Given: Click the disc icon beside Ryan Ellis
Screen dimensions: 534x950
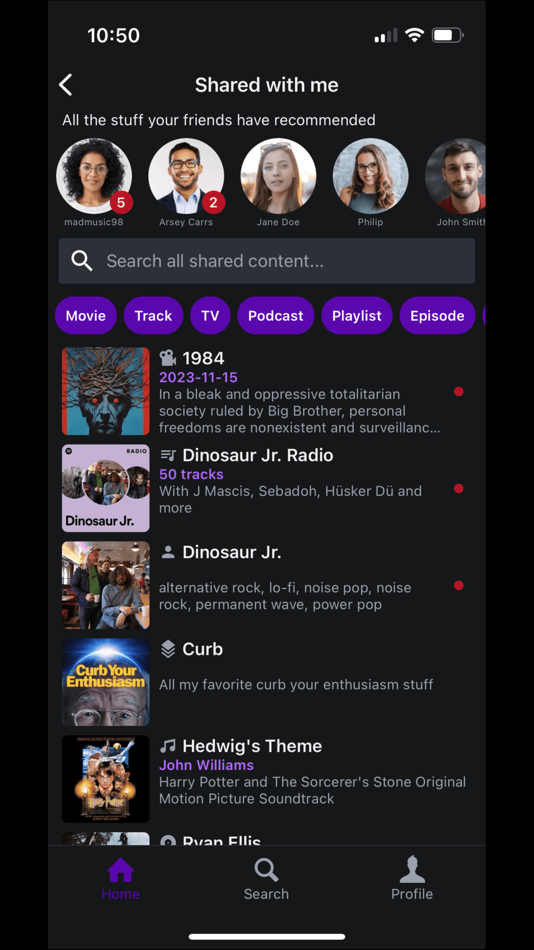Looking at the screenshot, I should pyautogui.click(x=168, y=840).
